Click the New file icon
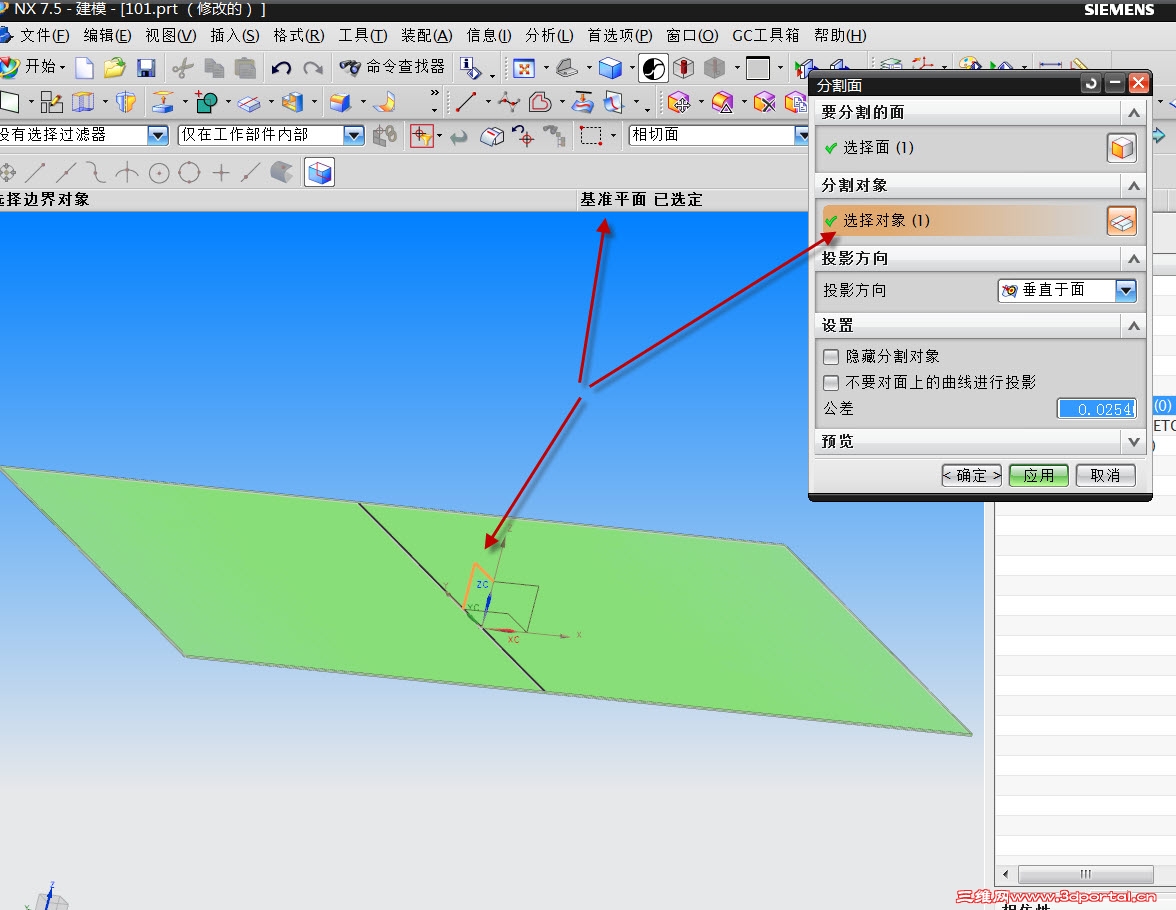Viewport: 1176px width, 910px height. [85, 68]
